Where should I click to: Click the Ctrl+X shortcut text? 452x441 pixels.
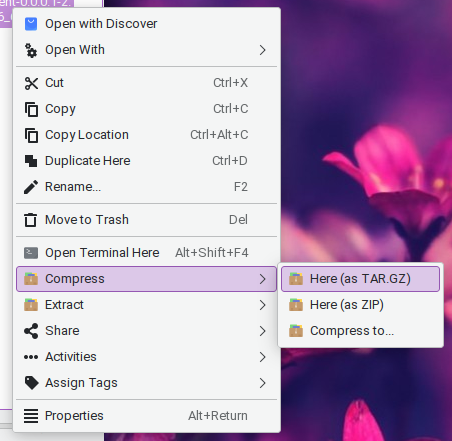(x=231, y=83)
